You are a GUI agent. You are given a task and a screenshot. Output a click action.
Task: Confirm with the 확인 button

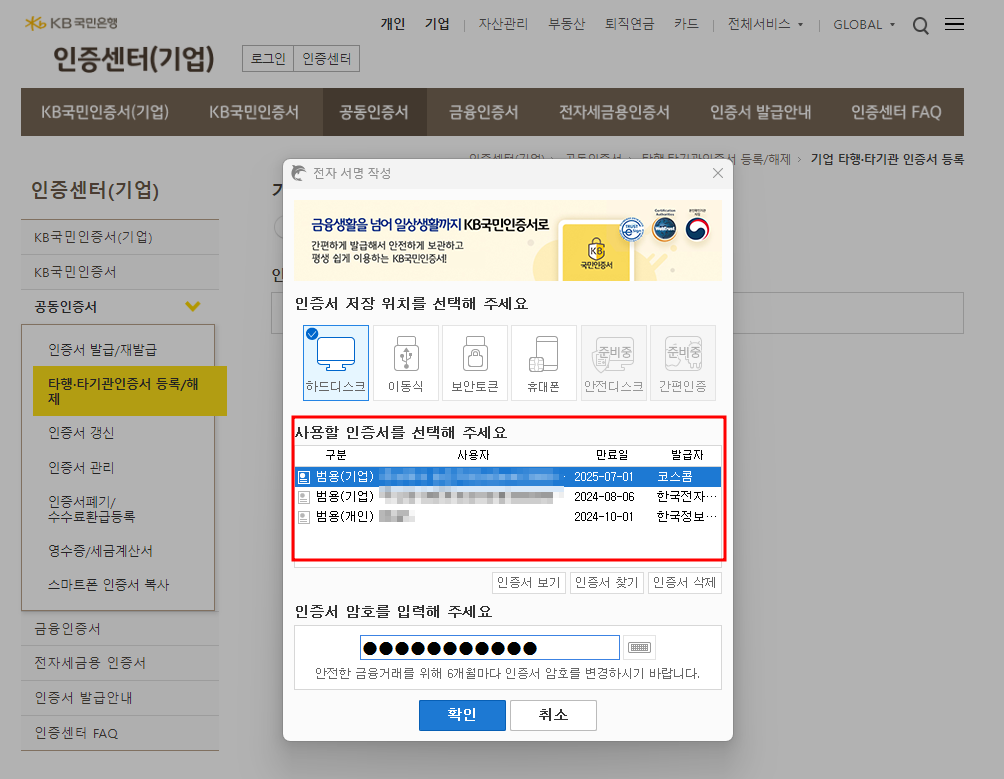pos(462,715)
